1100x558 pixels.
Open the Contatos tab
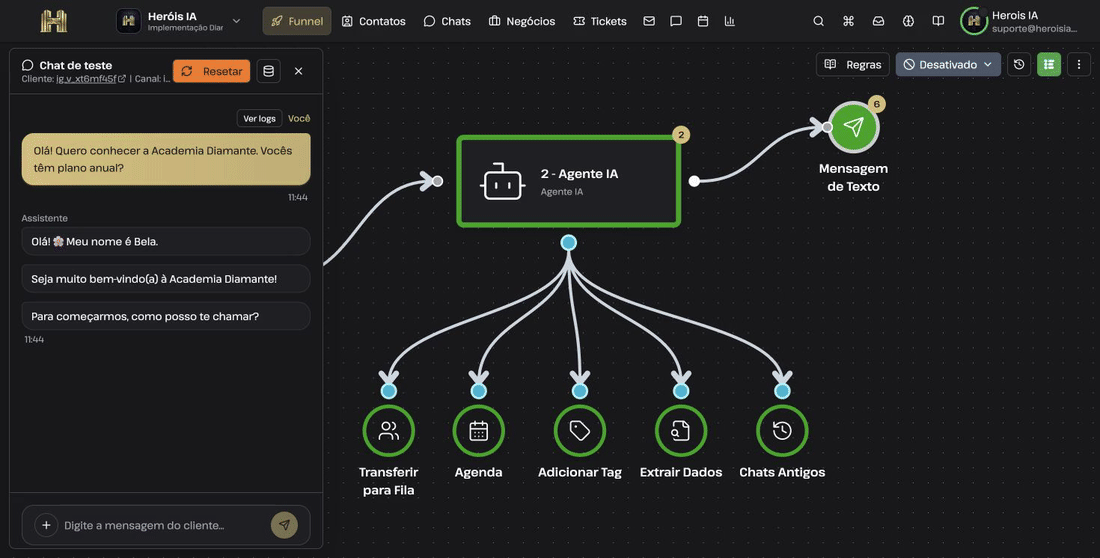373,21
